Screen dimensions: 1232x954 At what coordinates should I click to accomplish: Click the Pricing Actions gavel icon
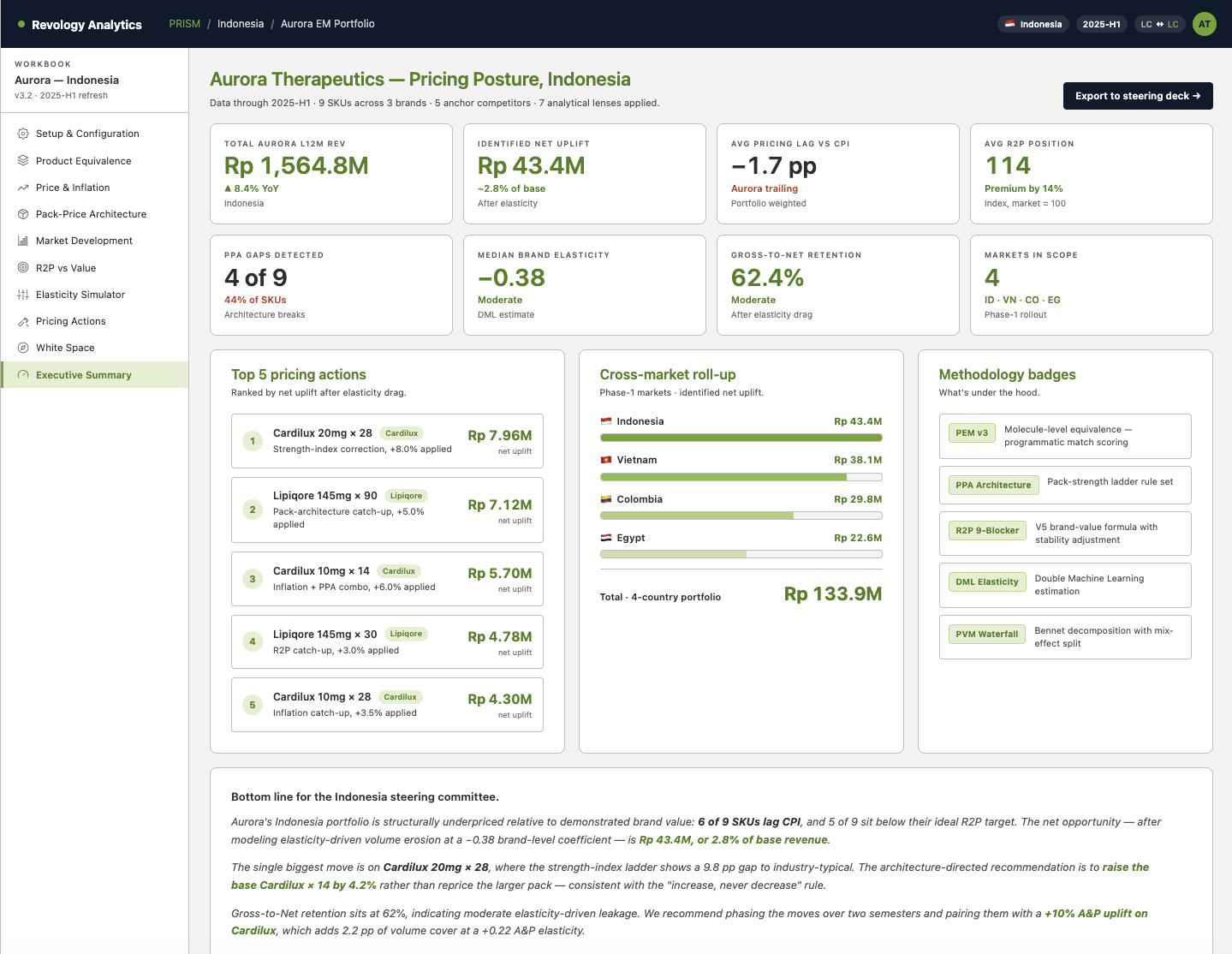click(23, 321)
